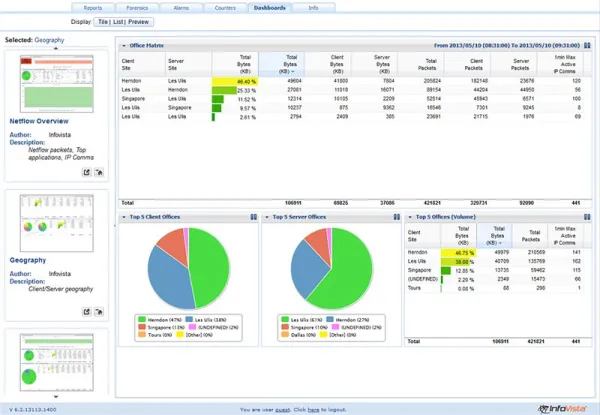Switch display to Preview mode
The image size is (600, 415).
139,20
